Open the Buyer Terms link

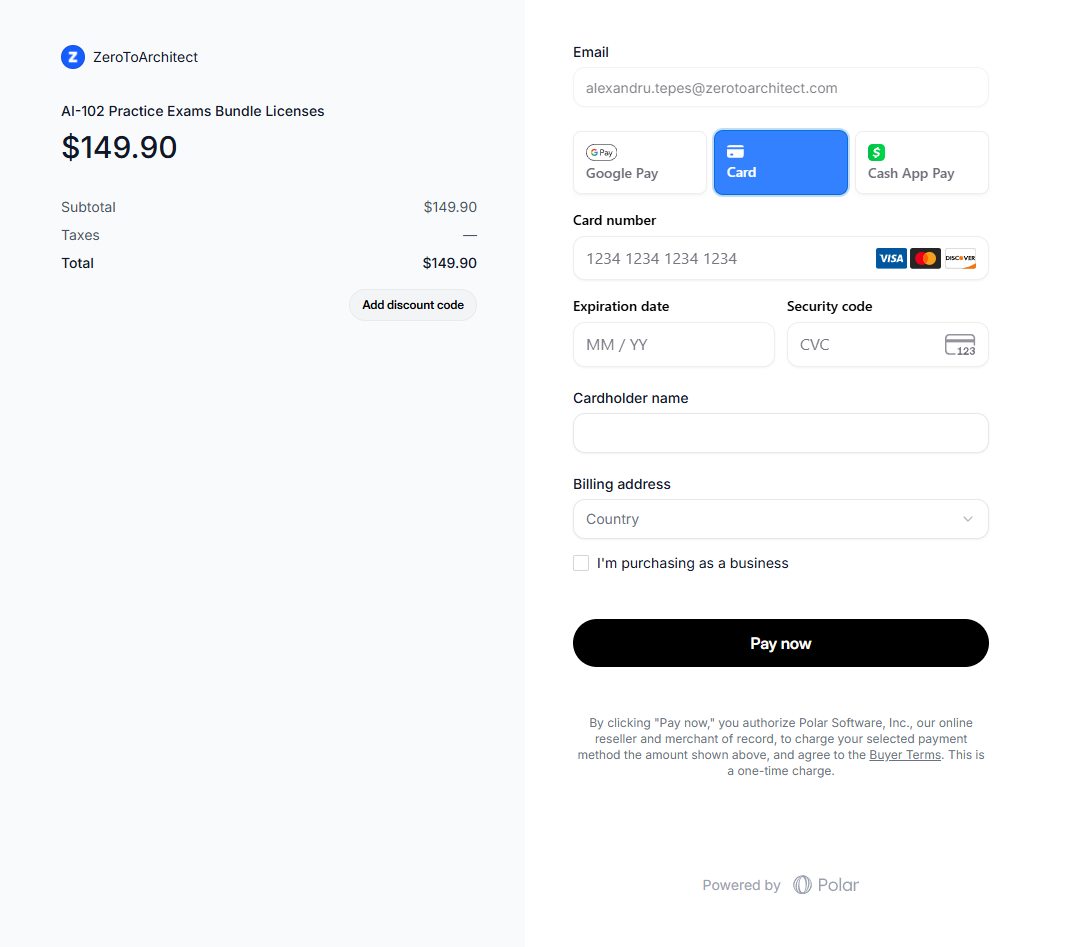pyautogui.click(x=905, y=755)
